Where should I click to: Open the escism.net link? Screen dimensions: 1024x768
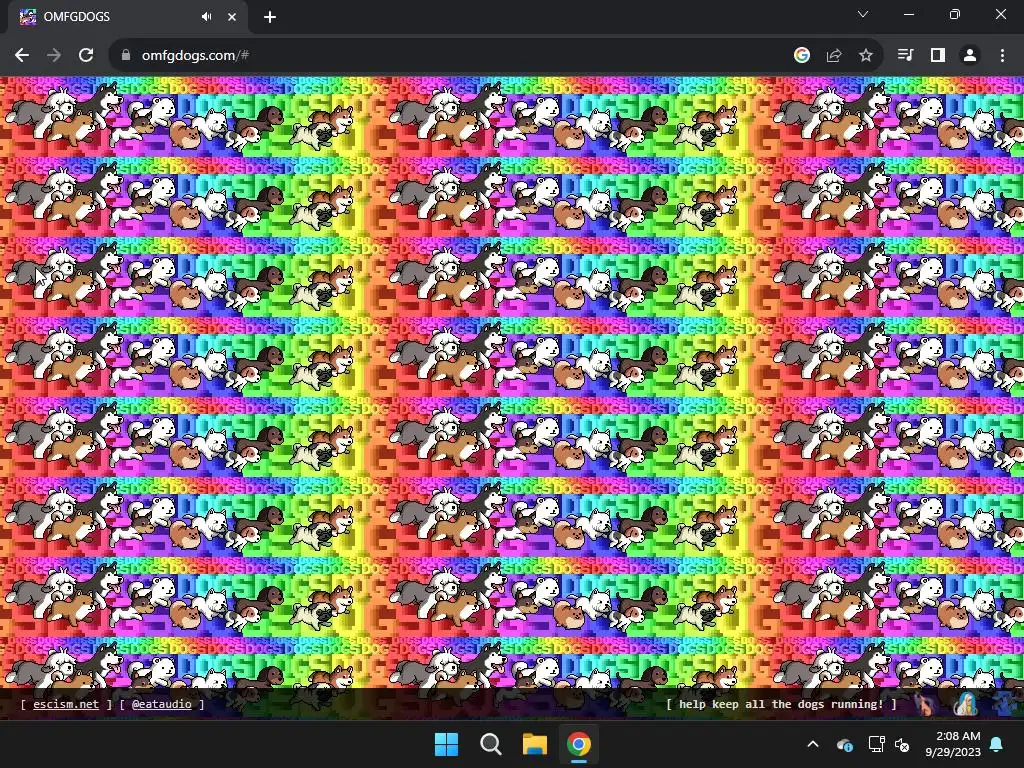tap(66, 704)
